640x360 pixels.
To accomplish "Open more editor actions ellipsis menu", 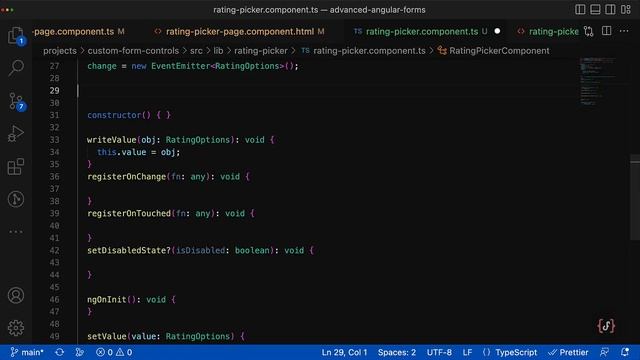I will click(x=624, y=31).
